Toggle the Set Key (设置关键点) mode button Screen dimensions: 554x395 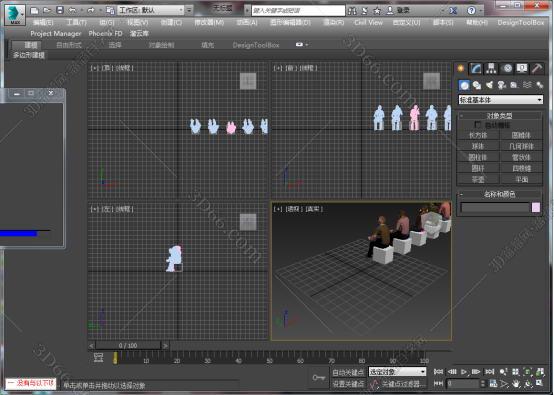348,384
